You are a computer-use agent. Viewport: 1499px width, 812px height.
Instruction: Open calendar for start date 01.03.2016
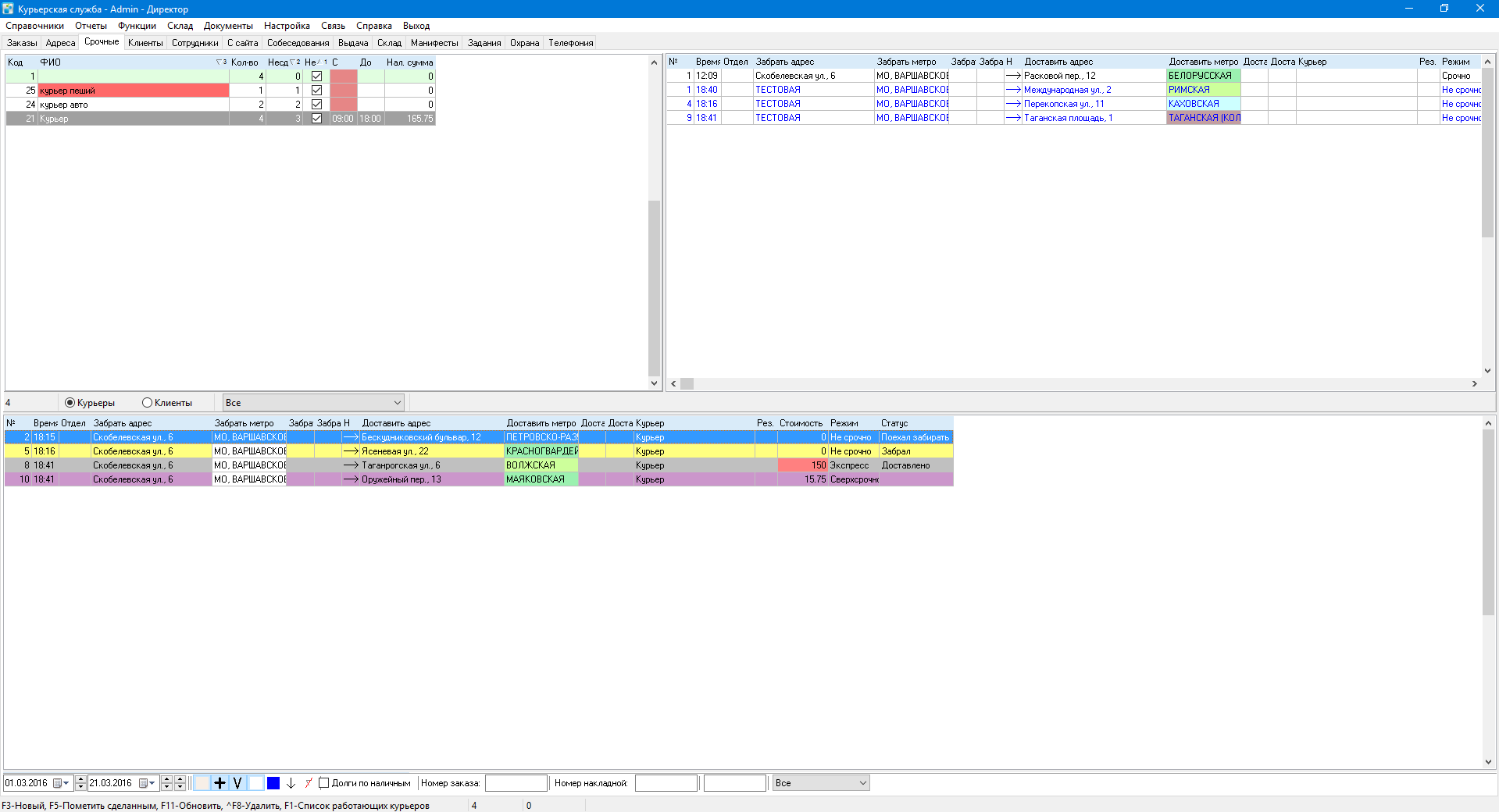click(x=62, y=783)
